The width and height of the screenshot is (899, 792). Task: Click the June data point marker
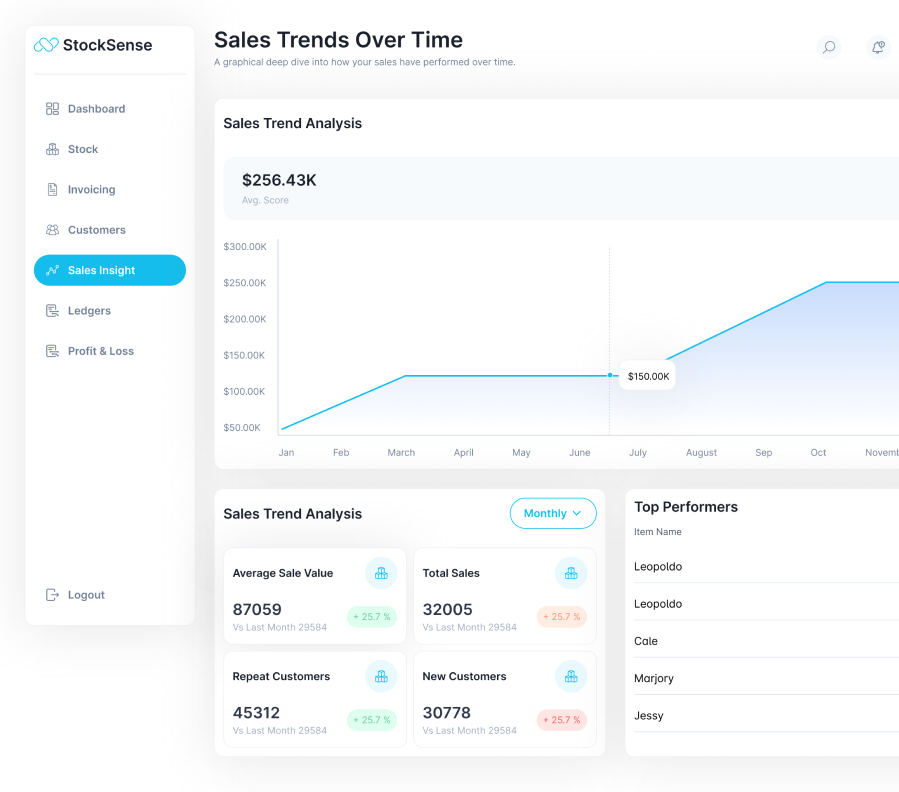click(610, 375)
